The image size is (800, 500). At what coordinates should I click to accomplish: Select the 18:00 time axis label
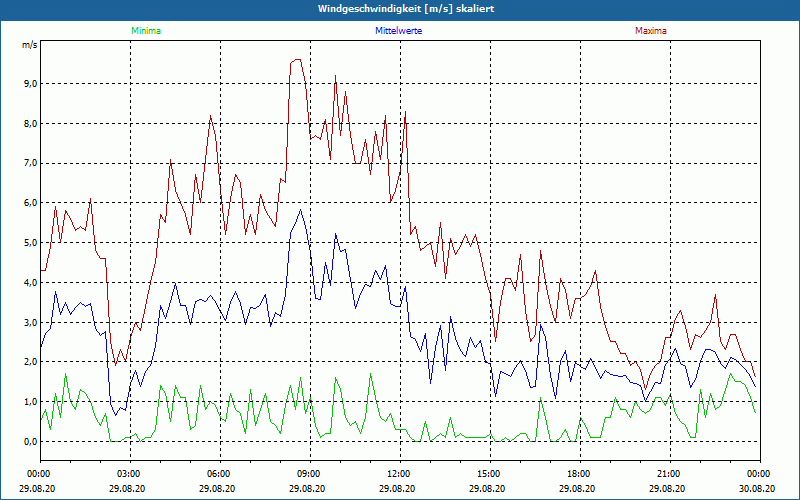click(x=579, y=474)
